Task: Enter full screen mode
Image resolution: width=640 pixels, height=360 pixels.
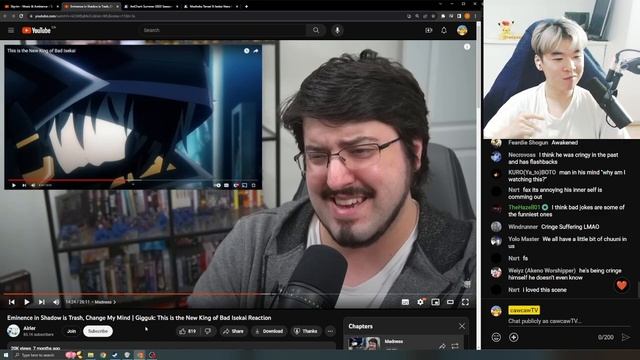Action: pyautogui.click(x=465, y=302)
